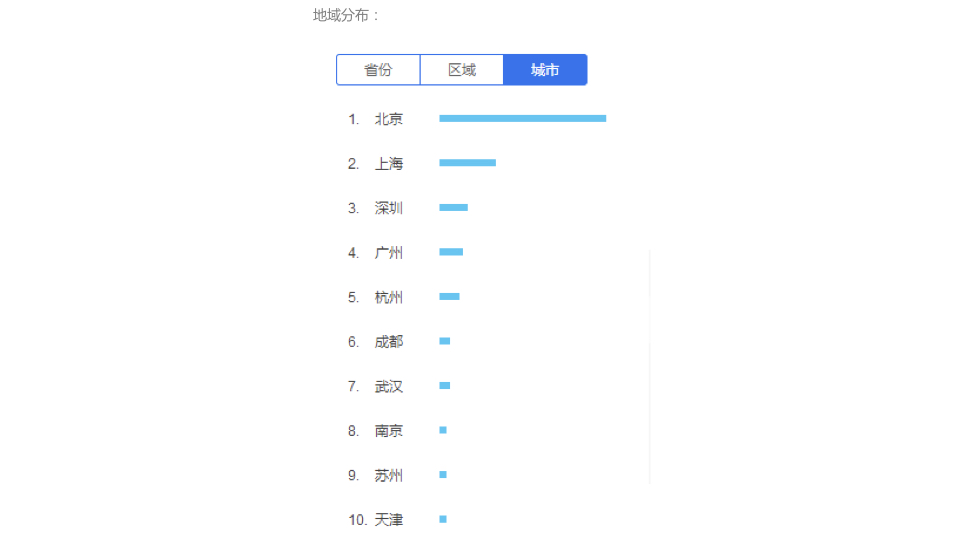Click the 武汉 city label
This screenshot has width=960, height=540.
click(x=389, y=386)
